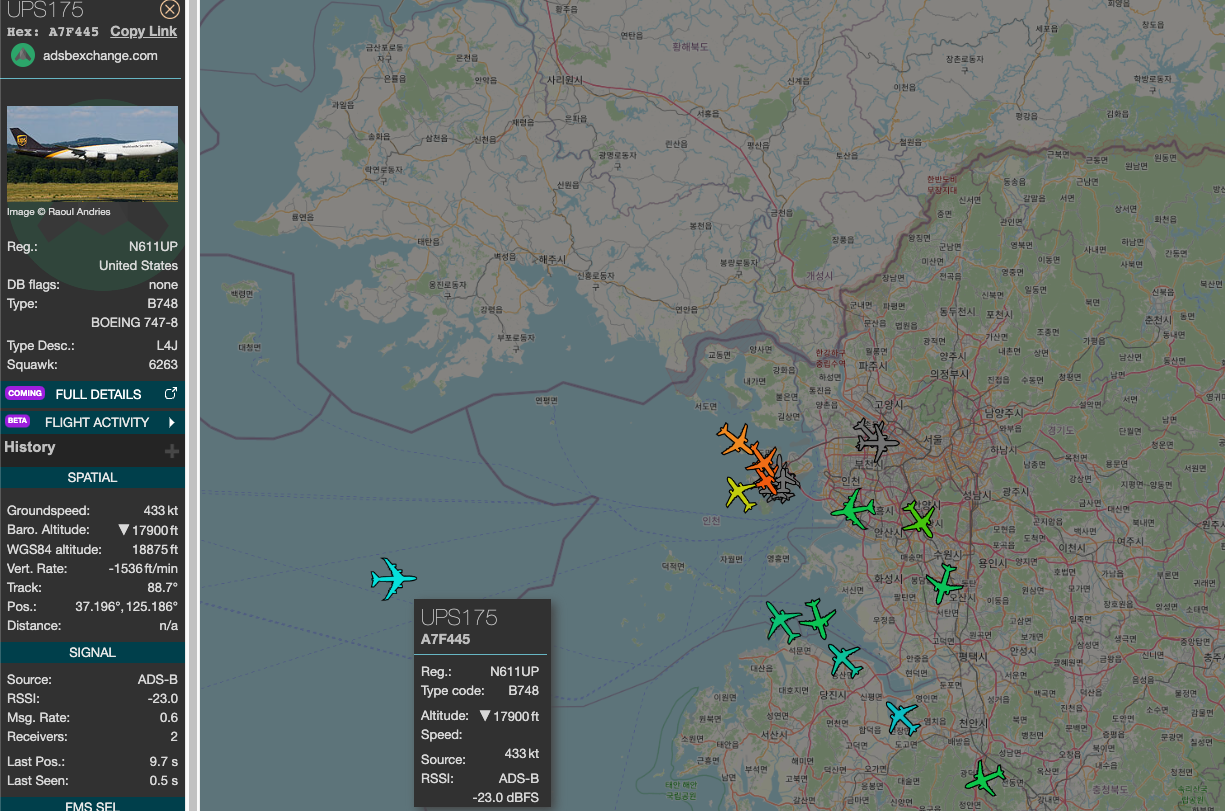Screen dimensions: 1225x811
Task: Click the United States country text
Action: click(138, 265)
